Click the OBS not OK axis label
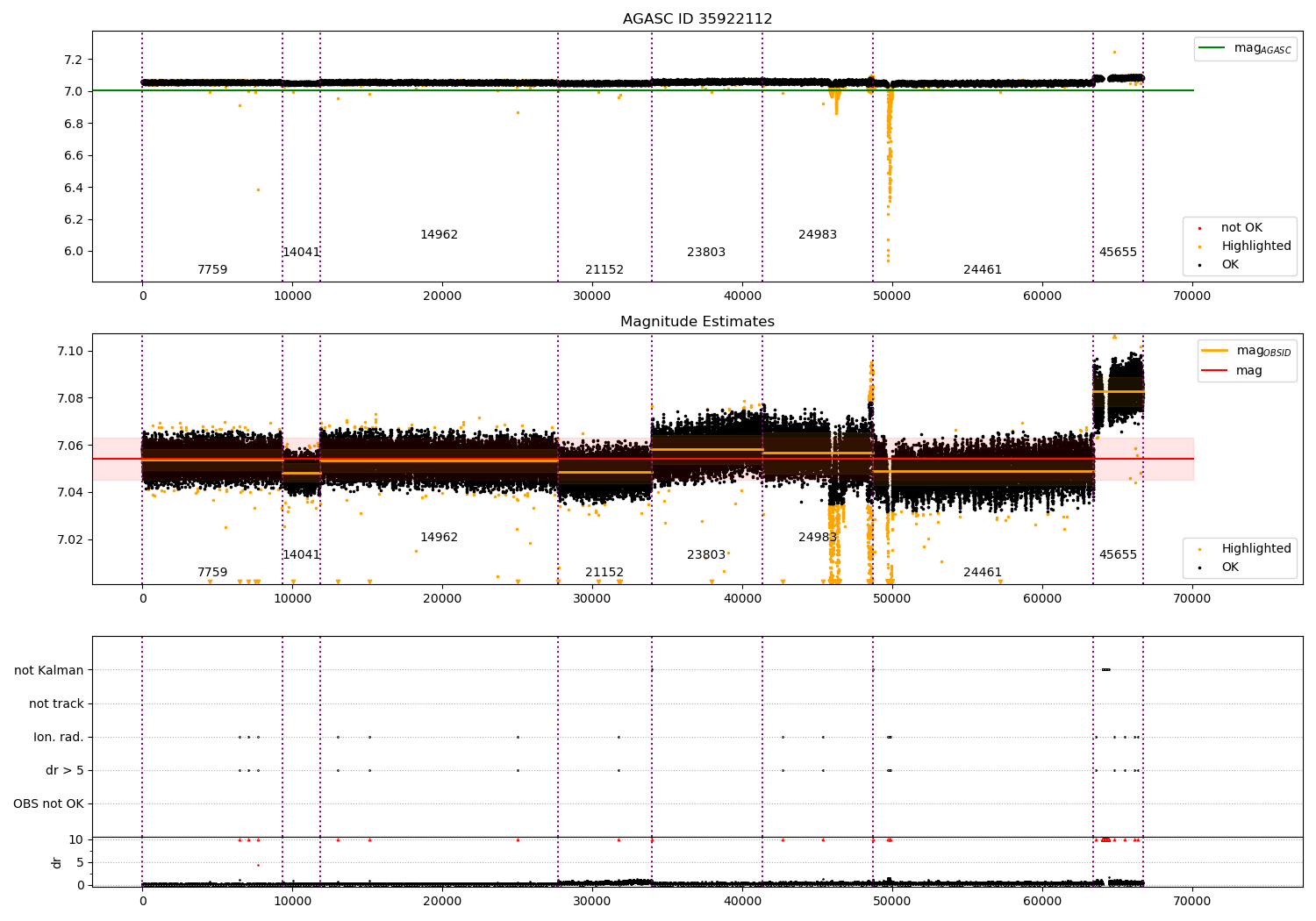The width and height of the screenshot is (1316, 921). 48,804
